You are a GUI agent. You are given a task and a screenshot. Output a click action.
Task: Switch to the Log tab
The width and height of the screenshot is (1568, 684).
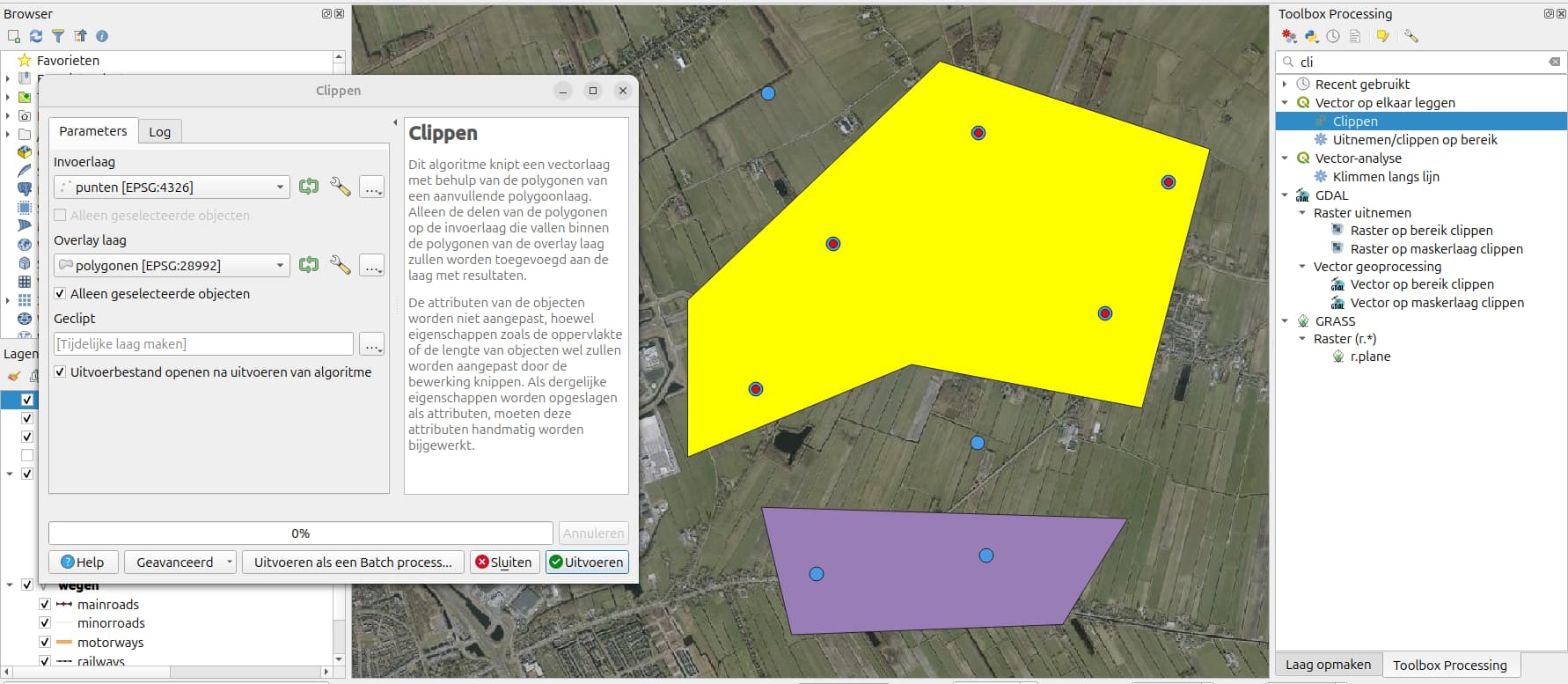pyautogui.click(x=159, y=132)
